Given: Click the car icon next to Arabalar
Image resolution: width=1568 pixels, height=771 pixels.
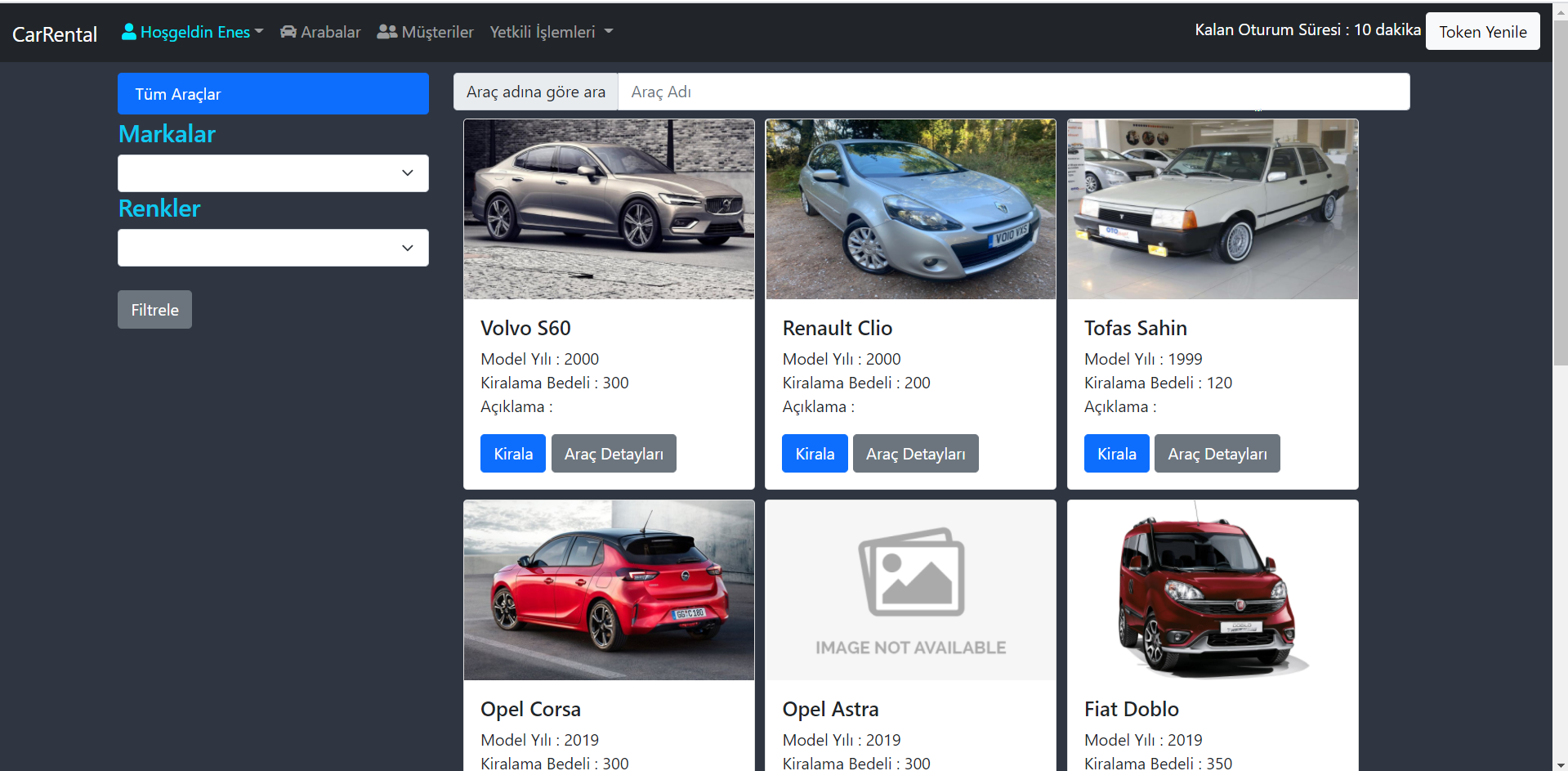Looking at the screenshot, I should (x=288, y=32).
